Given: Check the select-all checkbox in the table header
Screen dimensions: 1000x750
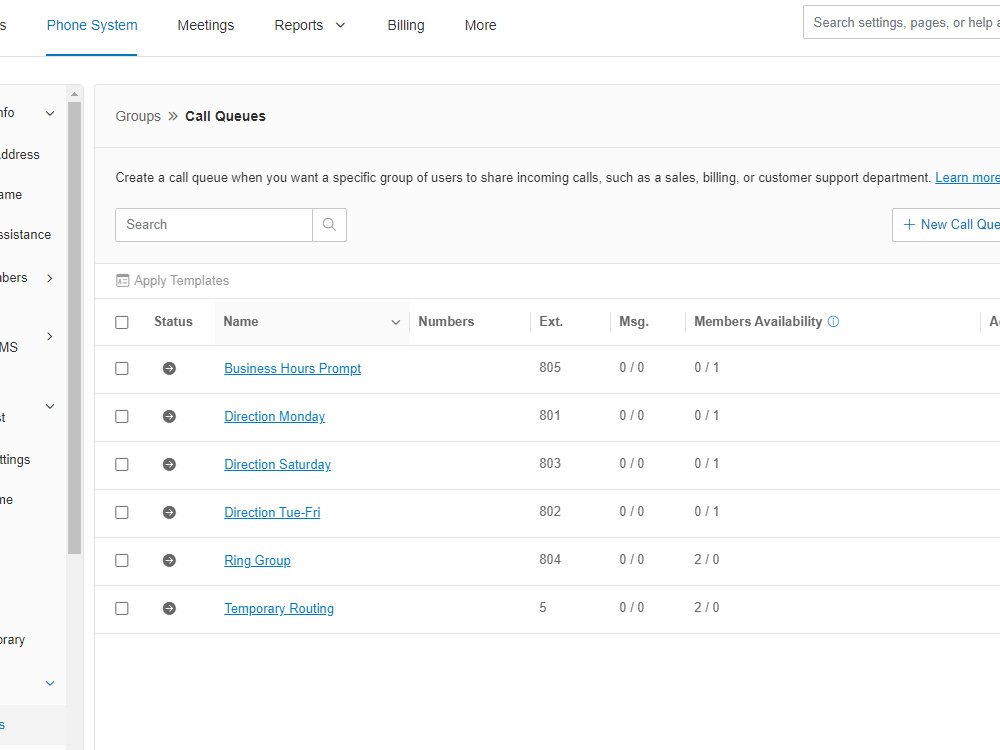Looking at the screenshot, I should [122, 322].
